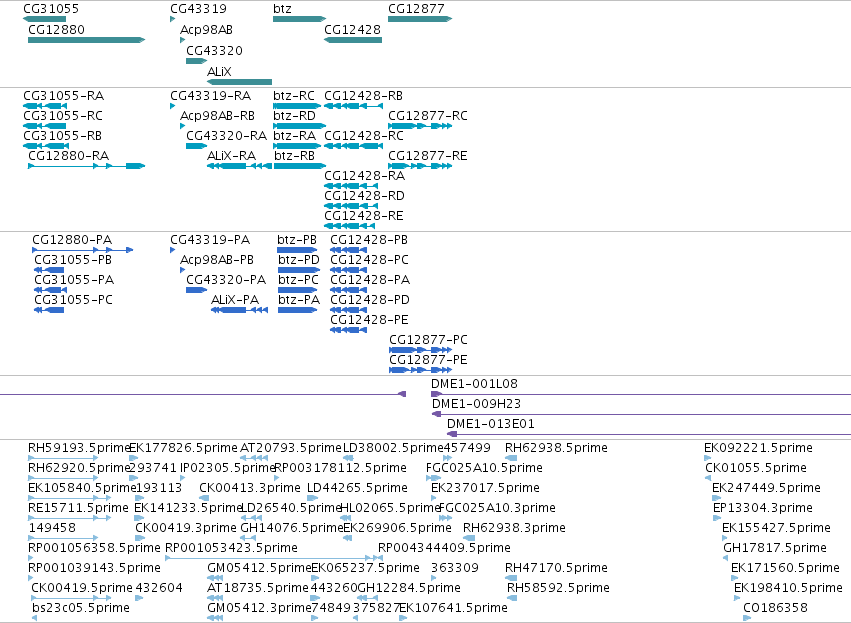Click the RH59193.5prime EST label

pyautogui.click(x=79, y=448)
